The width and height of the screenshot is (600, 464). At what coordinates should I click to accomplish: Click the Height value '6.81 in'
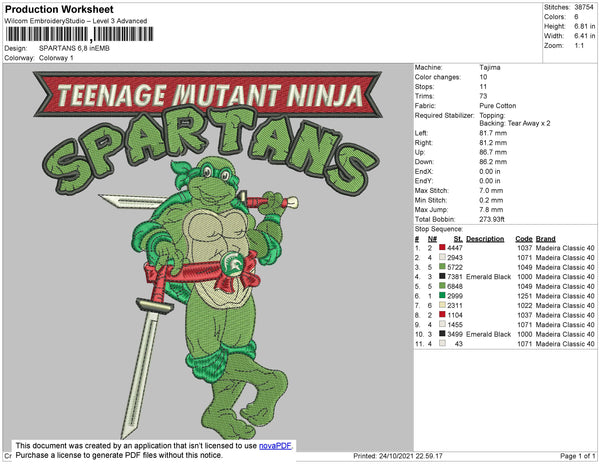click(x=585, y=26)
